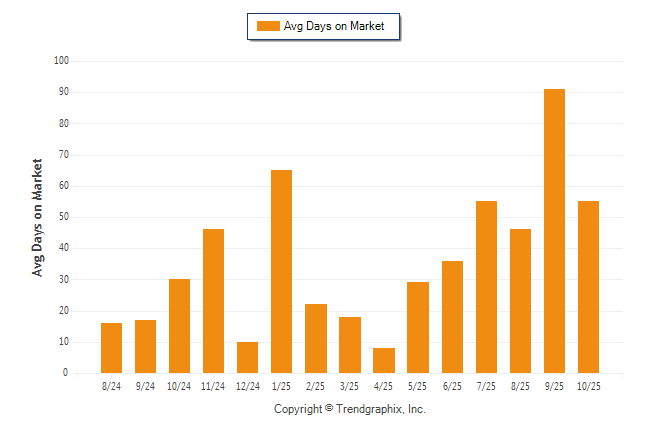Click the 11/24 orange bar
Viewport: 646px width, 434px height.
[214, 301]
